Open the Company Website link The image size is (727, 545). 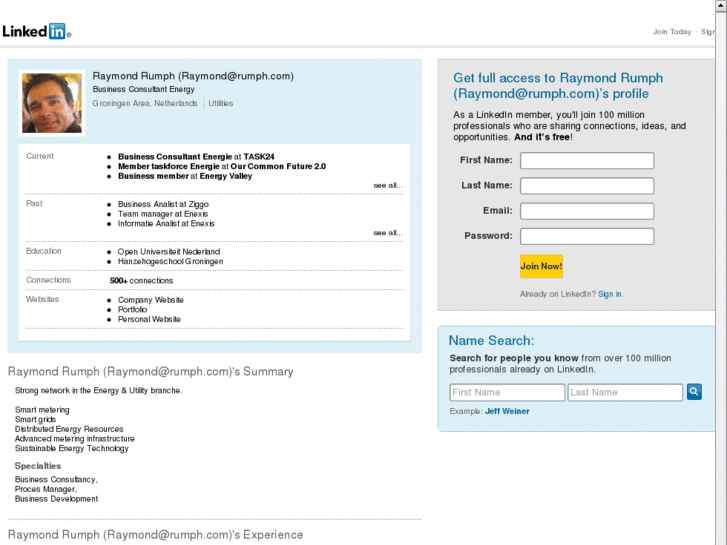point(151,300)
